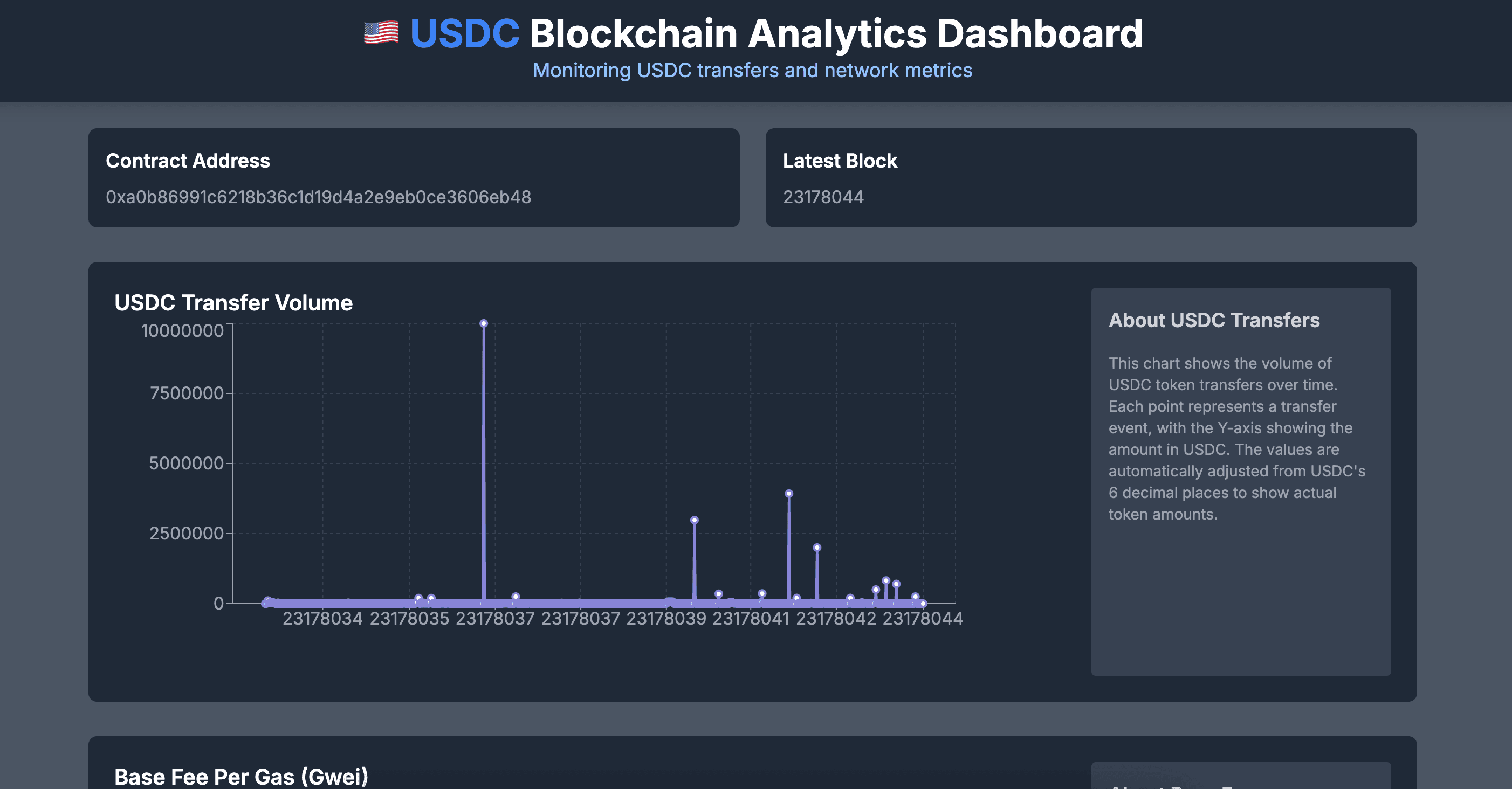Image resolution: width=1512 pixels, height=789 pixels.
Task: Click the Base Fee Per Gas (Gwei) heading
Action: click(x=241, y=776)
